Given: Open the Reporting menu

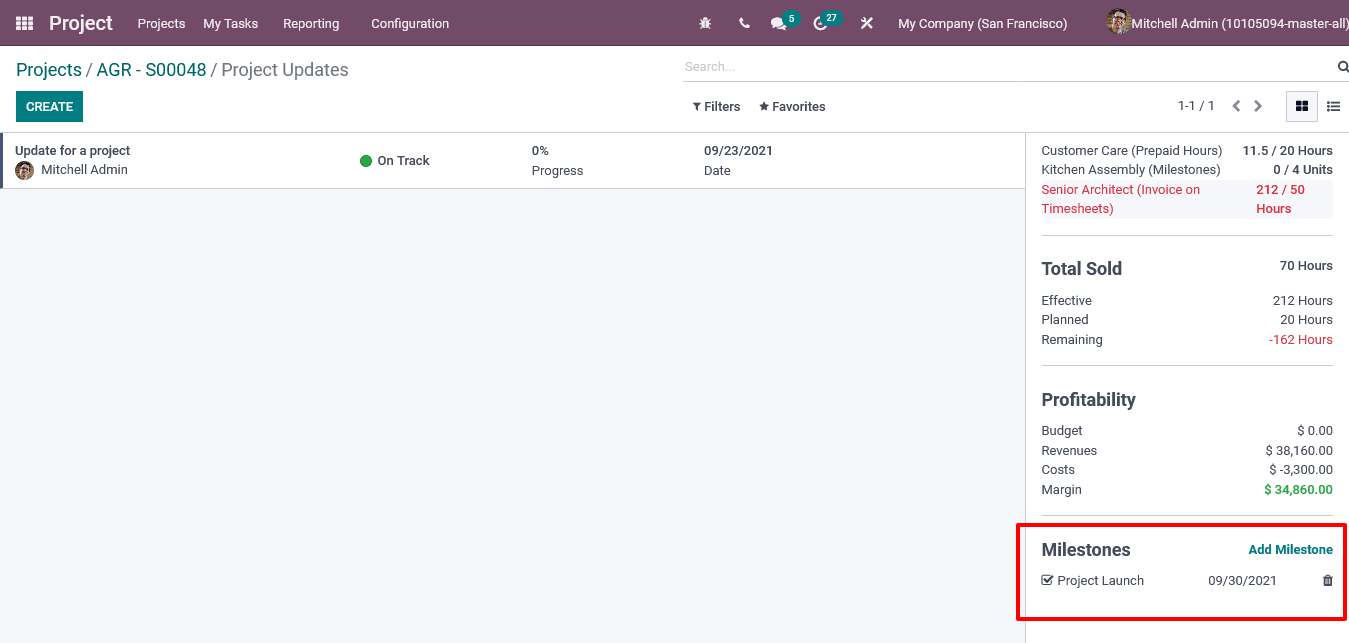Looking at the screenshot, I should pos(311,23).
